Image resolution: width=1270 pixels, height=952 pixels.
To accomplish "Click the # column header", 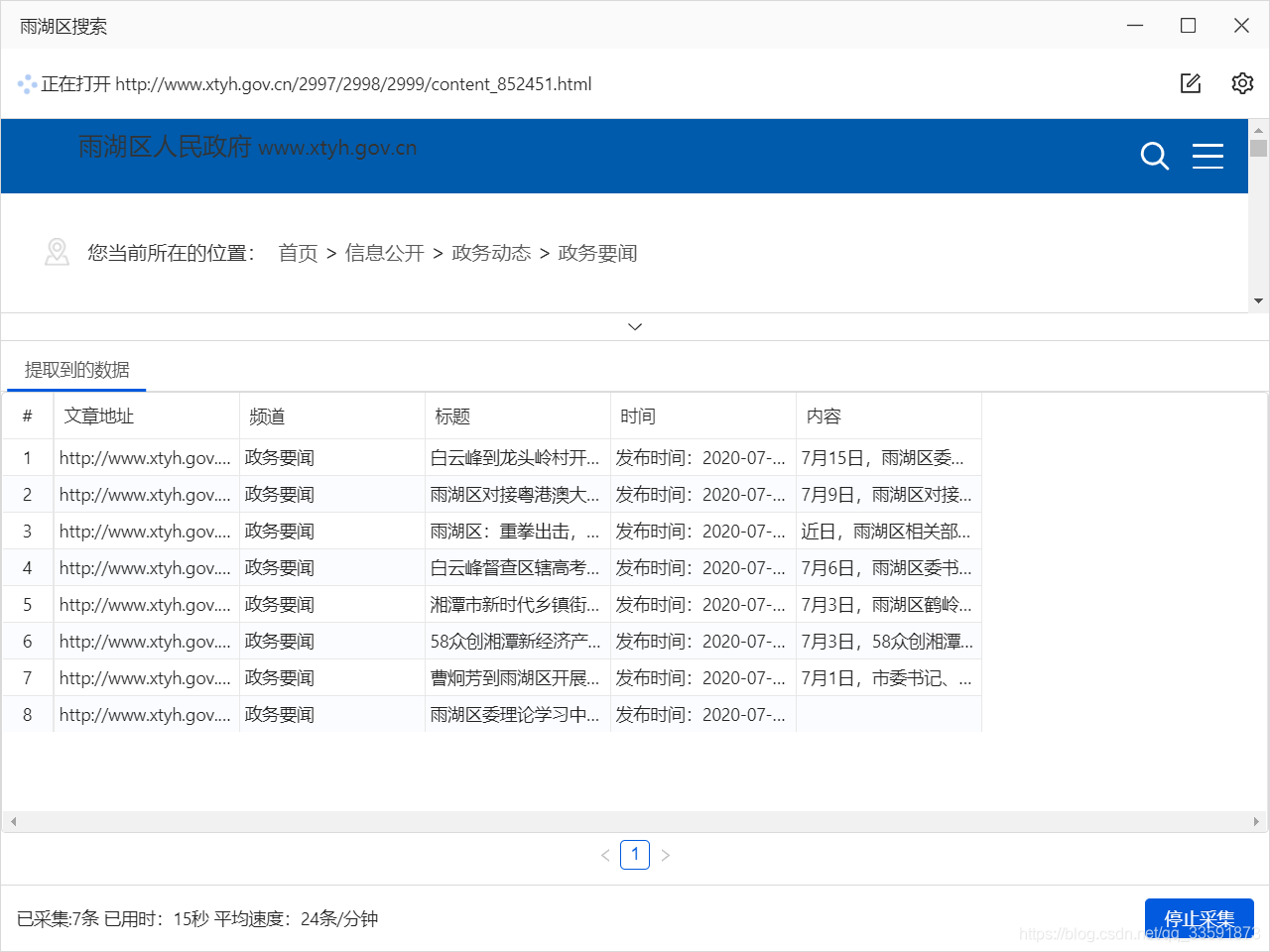I will 27,416.
